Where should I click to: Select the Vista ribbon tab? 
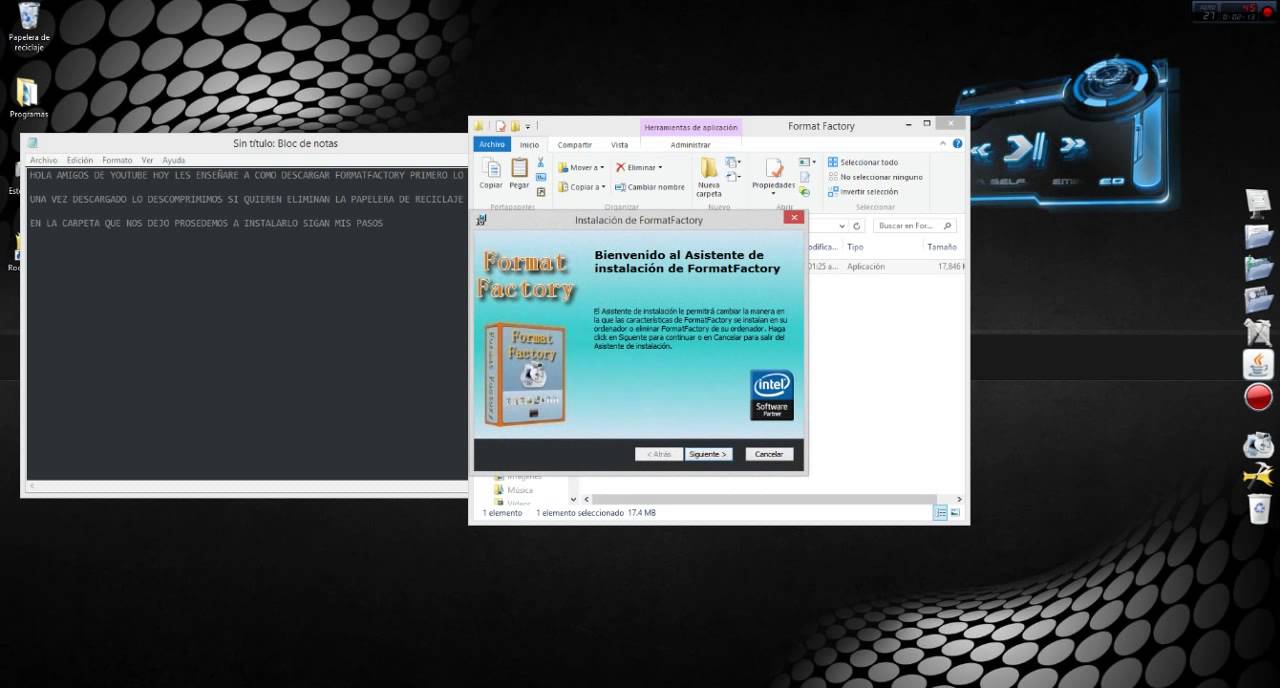620,145
